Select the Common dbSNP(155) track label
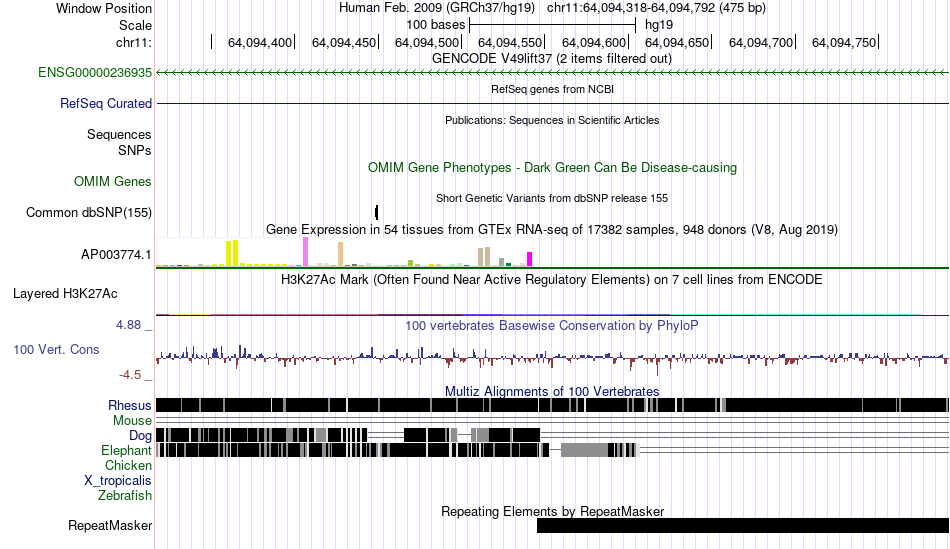 coord(89,213)
